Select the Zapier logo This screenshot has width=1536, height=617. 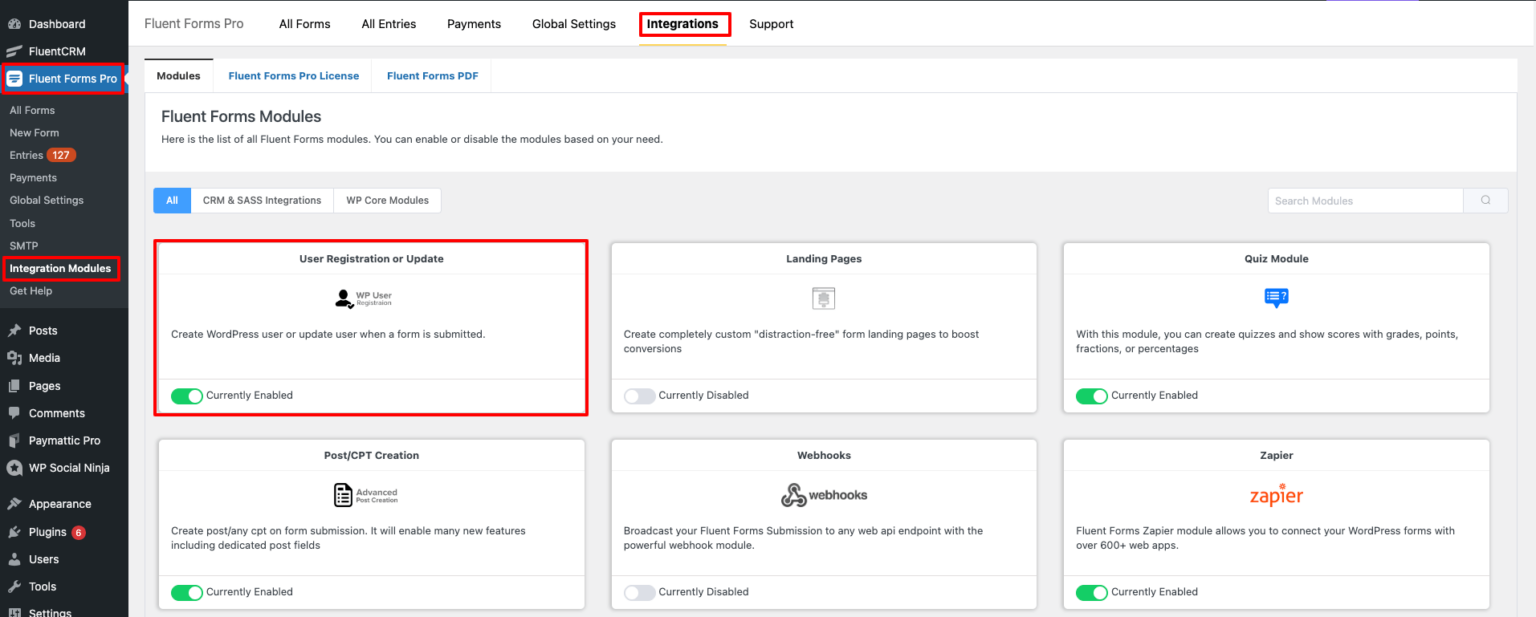[1276, 493]
